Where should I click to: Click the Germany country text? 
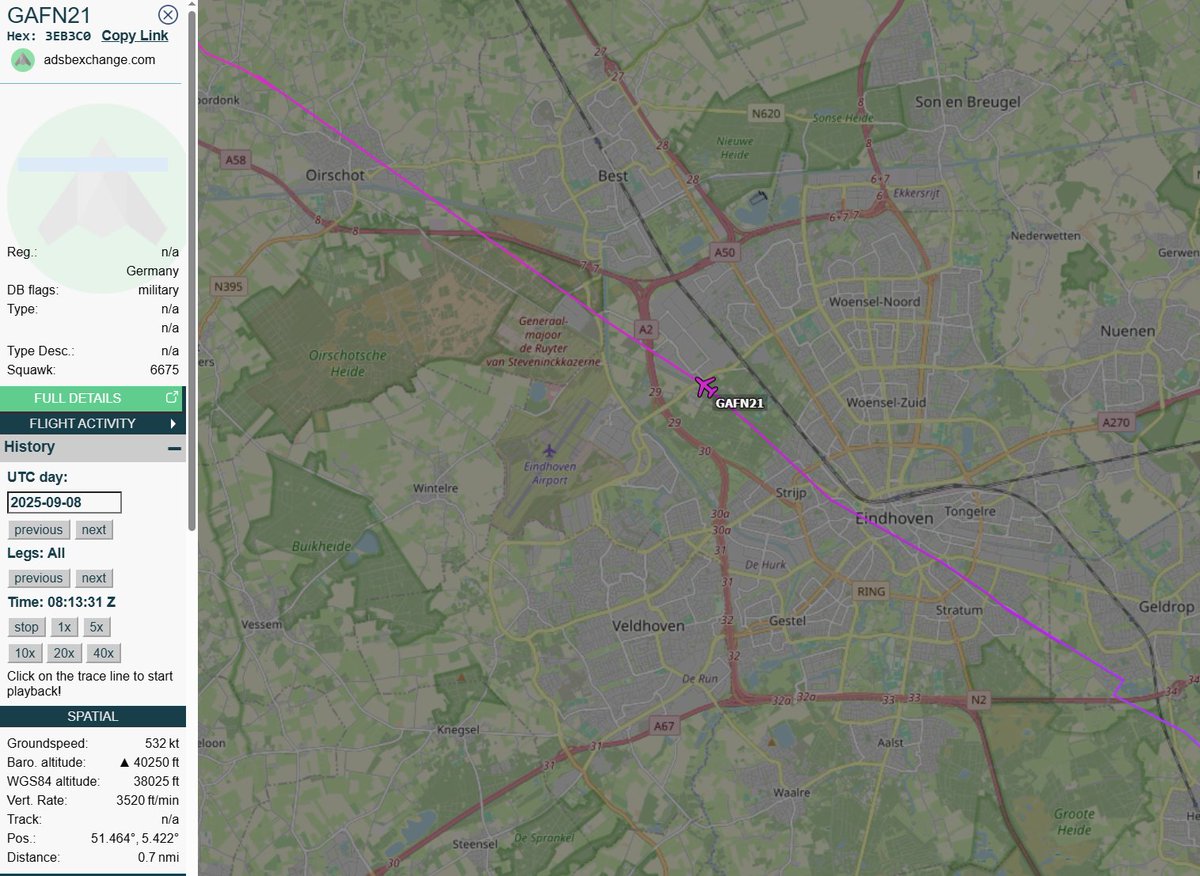point(153,271)
